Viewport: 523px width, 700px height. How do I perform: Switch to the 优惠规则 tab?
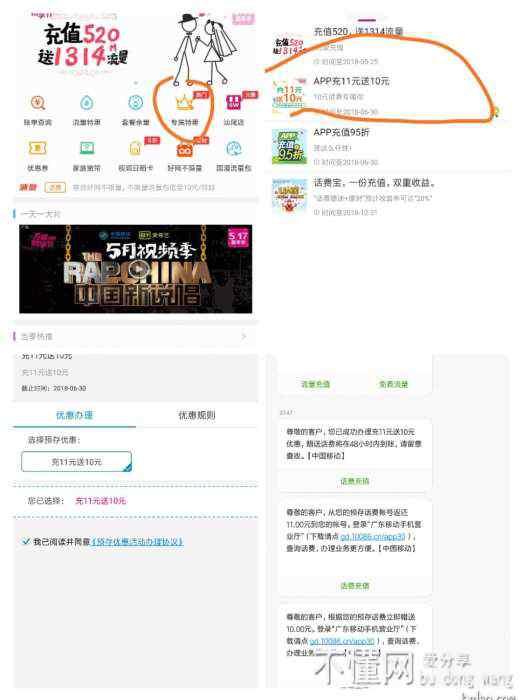pos(197,415)
